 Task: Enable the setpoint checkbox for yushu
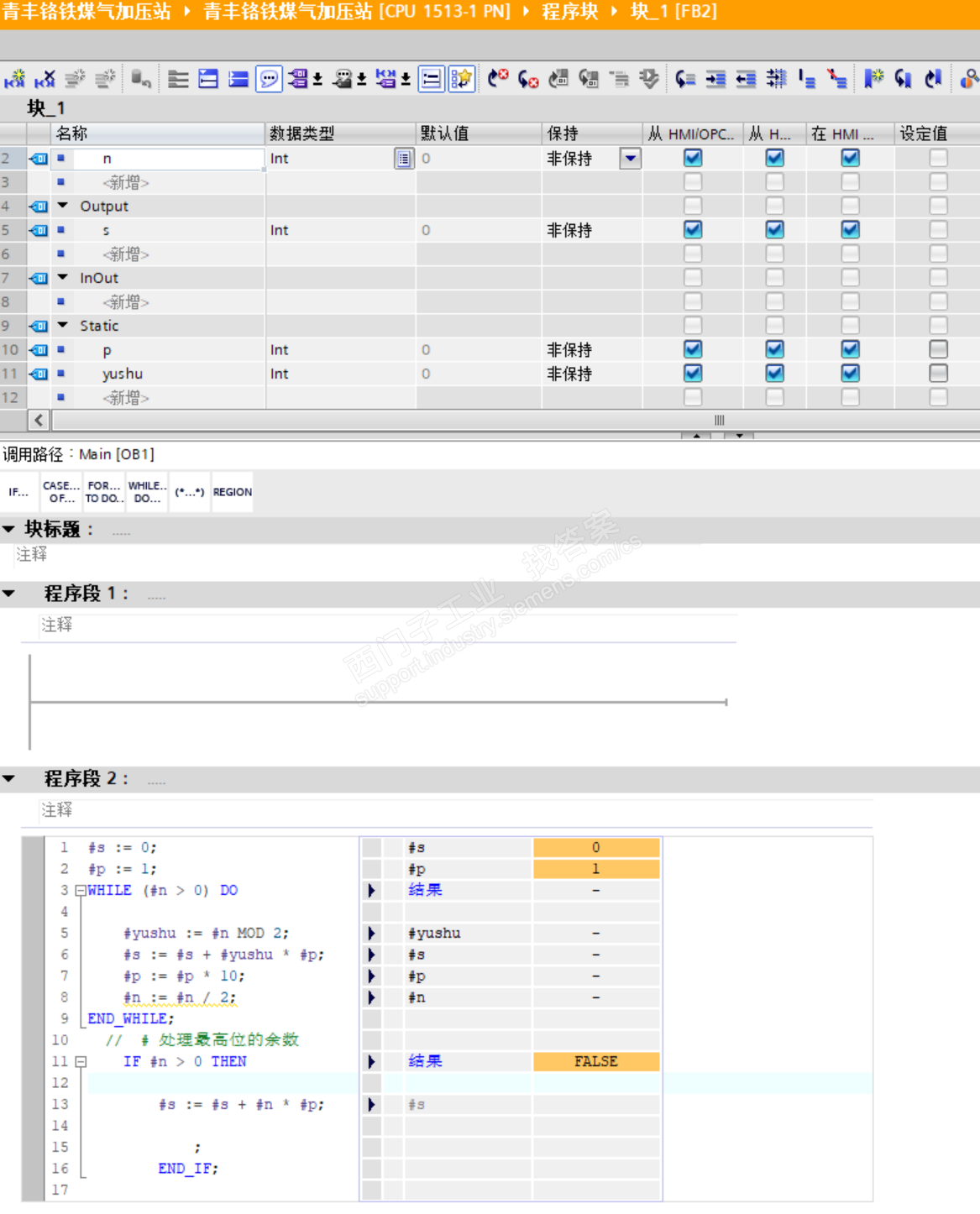tap(939, 373)
